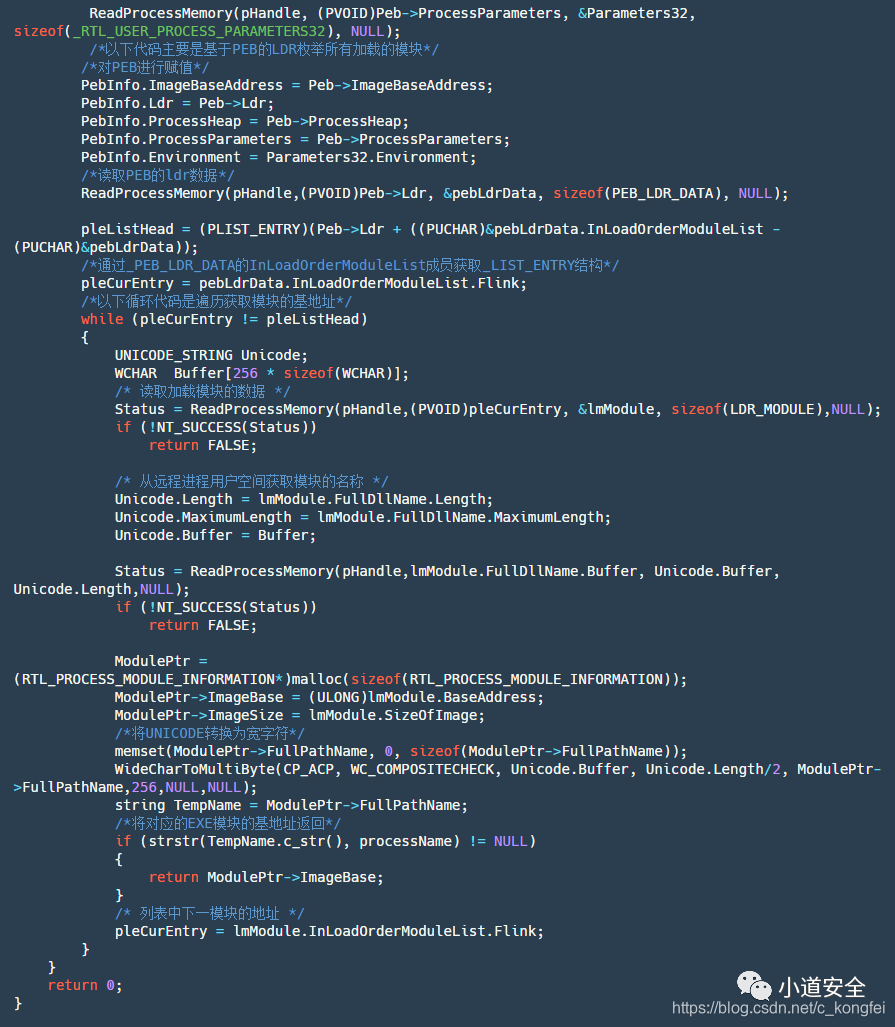
Task: Click Status line reading lmModule.FullDllName.Buffer
Action: tap(447, 572)
